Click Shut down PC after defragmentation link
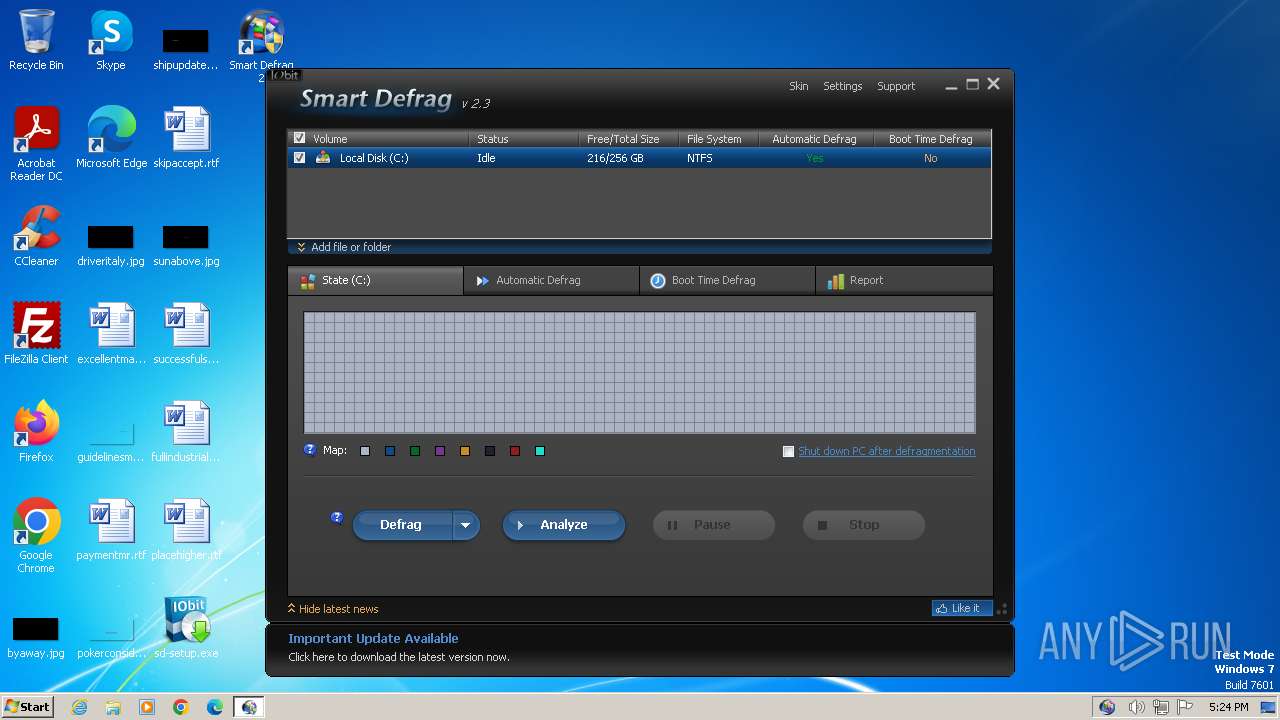This screenshot has height=720, width=1280. (x=887, y=451)
